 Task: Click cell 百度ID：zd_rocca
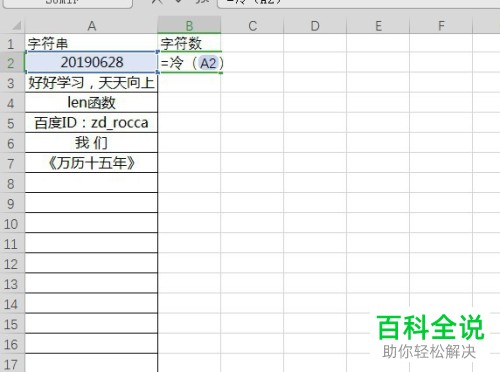click(91, 123)
